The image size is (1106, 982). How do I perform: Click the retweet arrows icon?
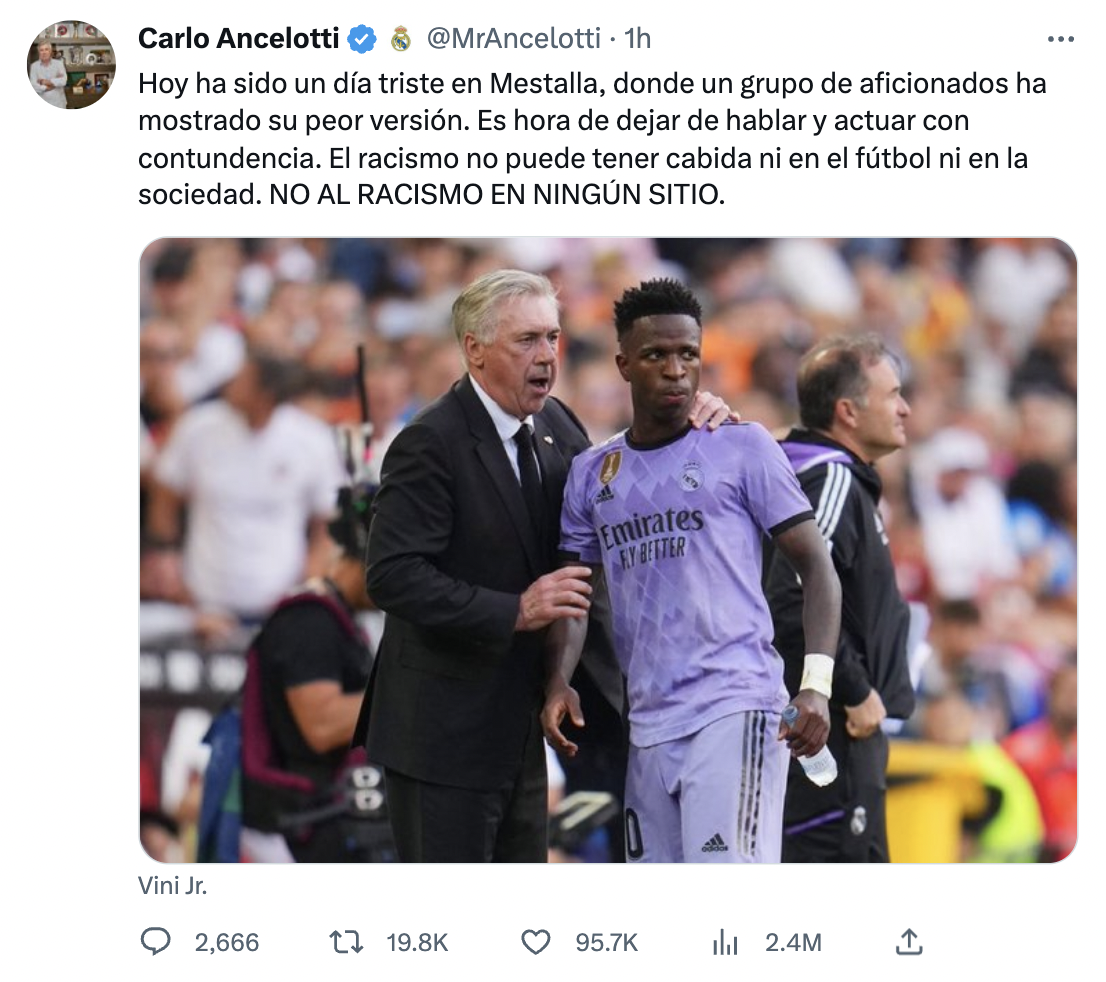[346, 942]
